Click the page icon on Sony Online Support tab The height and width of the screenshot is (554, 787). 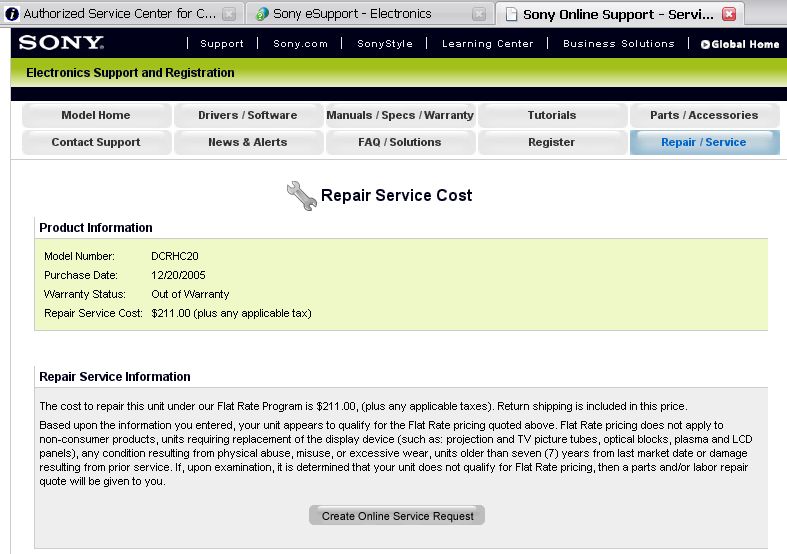[511, 15]
